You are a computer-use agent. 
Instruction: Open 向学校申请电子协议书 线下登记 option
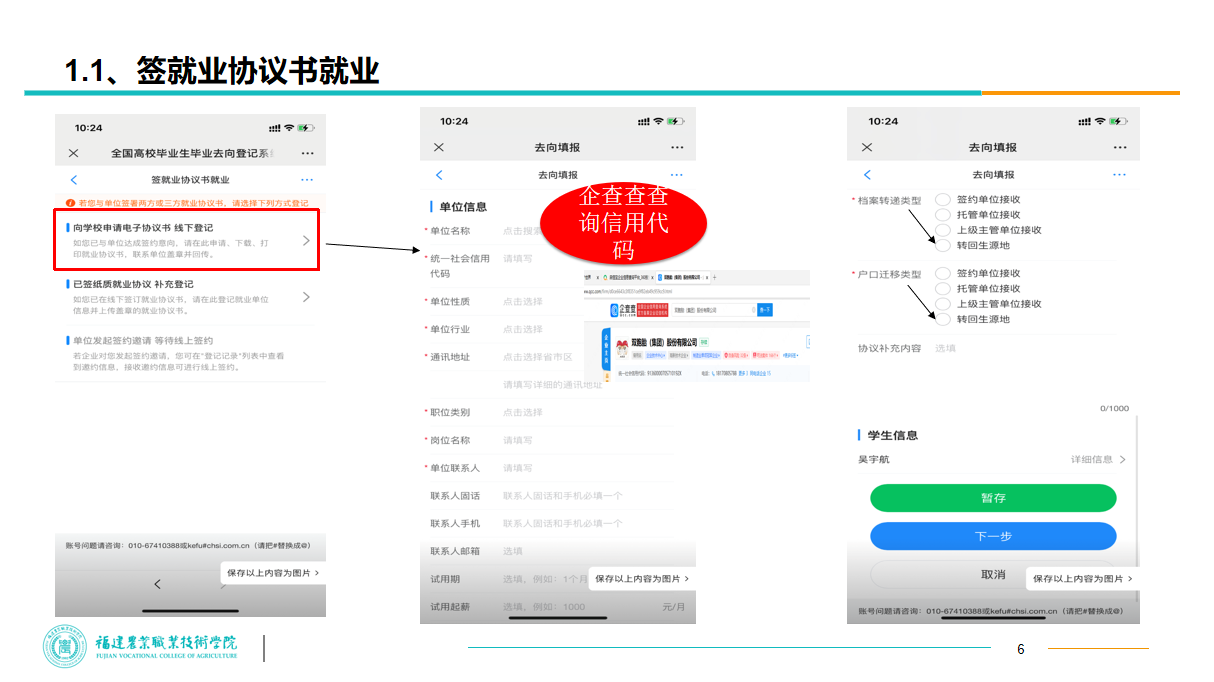tap(187, 240)
